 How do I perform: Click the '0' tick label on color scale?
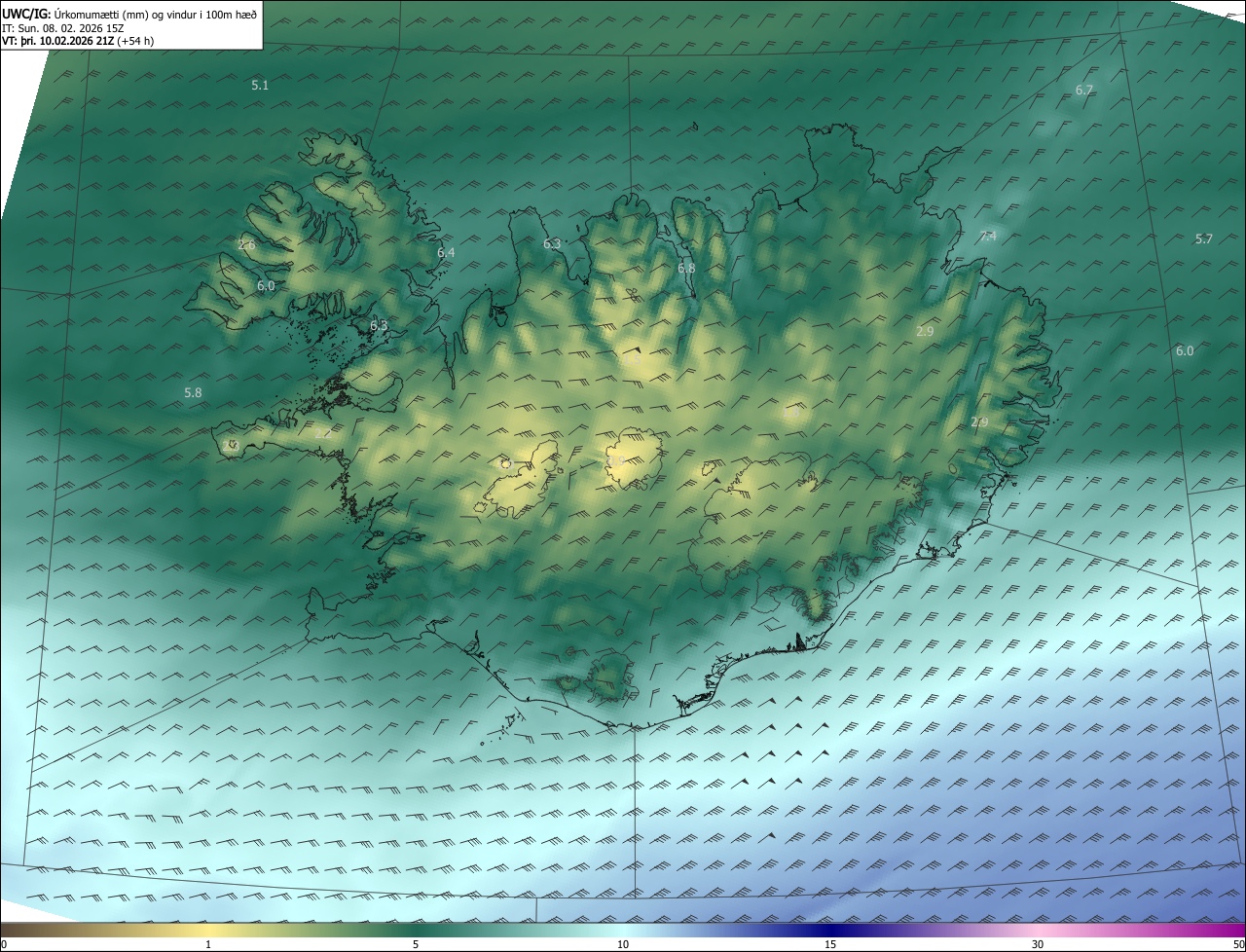(4, 944)
